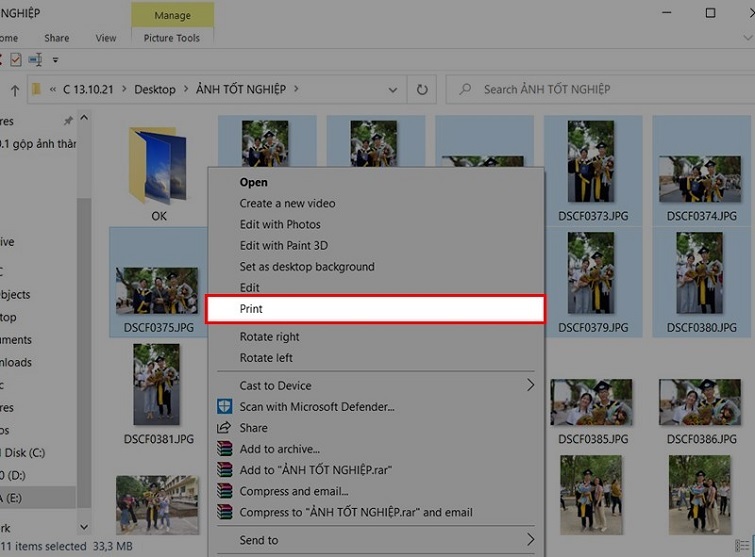Click the Microsoft Defender shield icon
The height and width of the screenshot is (557, 755).
pos(224,407)
